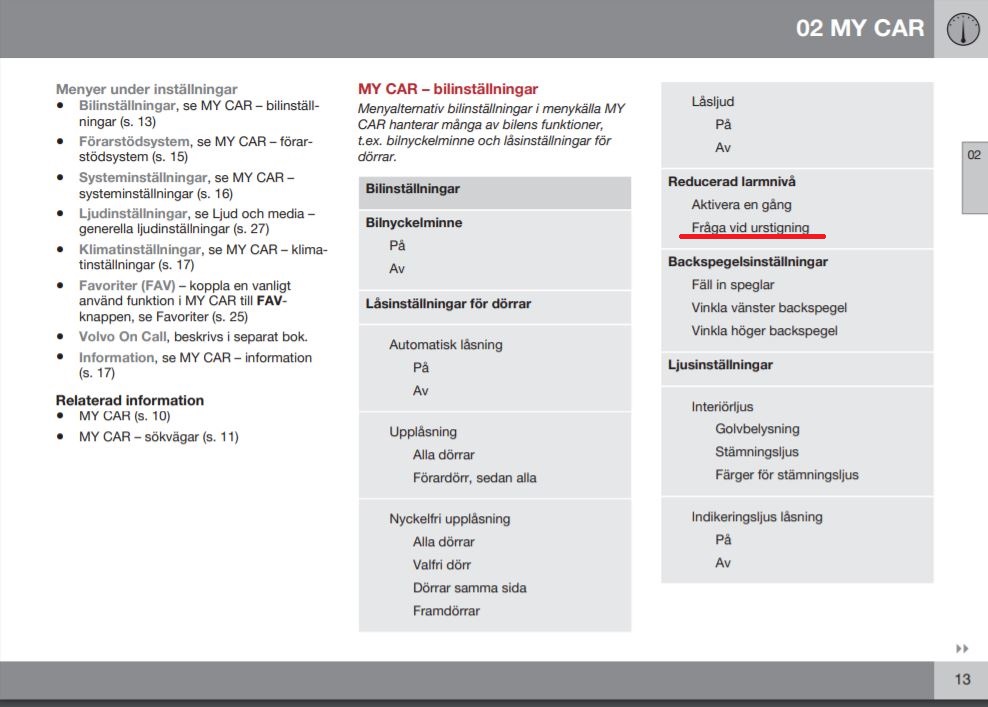The image size is (988, 707).
Task: Click the gauge icon beside 02 MY CAR
Action: click(963, 29)
